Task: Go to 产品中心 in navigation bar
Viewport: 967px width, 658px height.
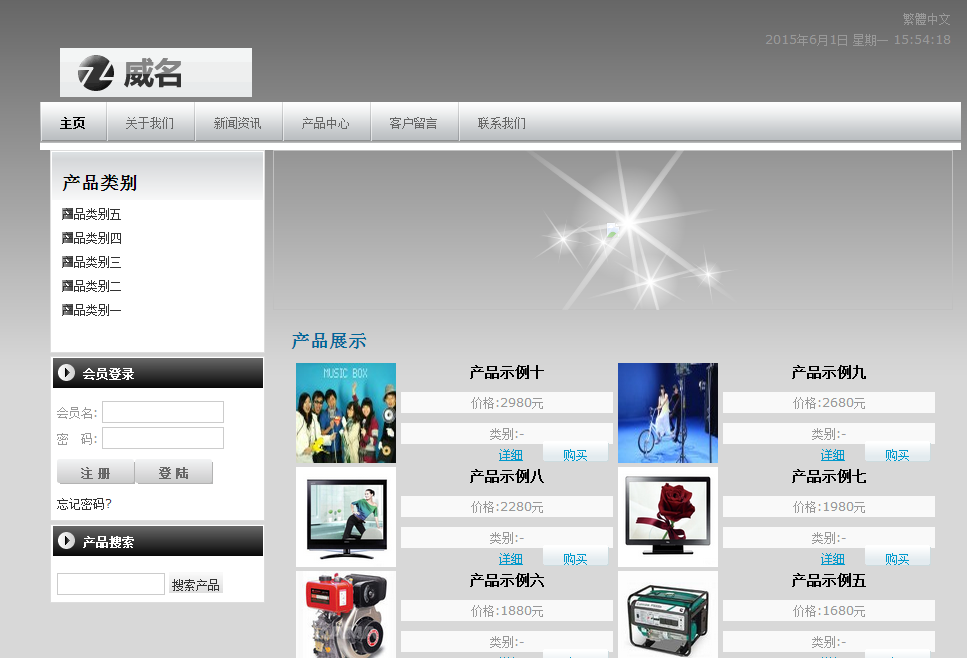Action: [326, 123]
